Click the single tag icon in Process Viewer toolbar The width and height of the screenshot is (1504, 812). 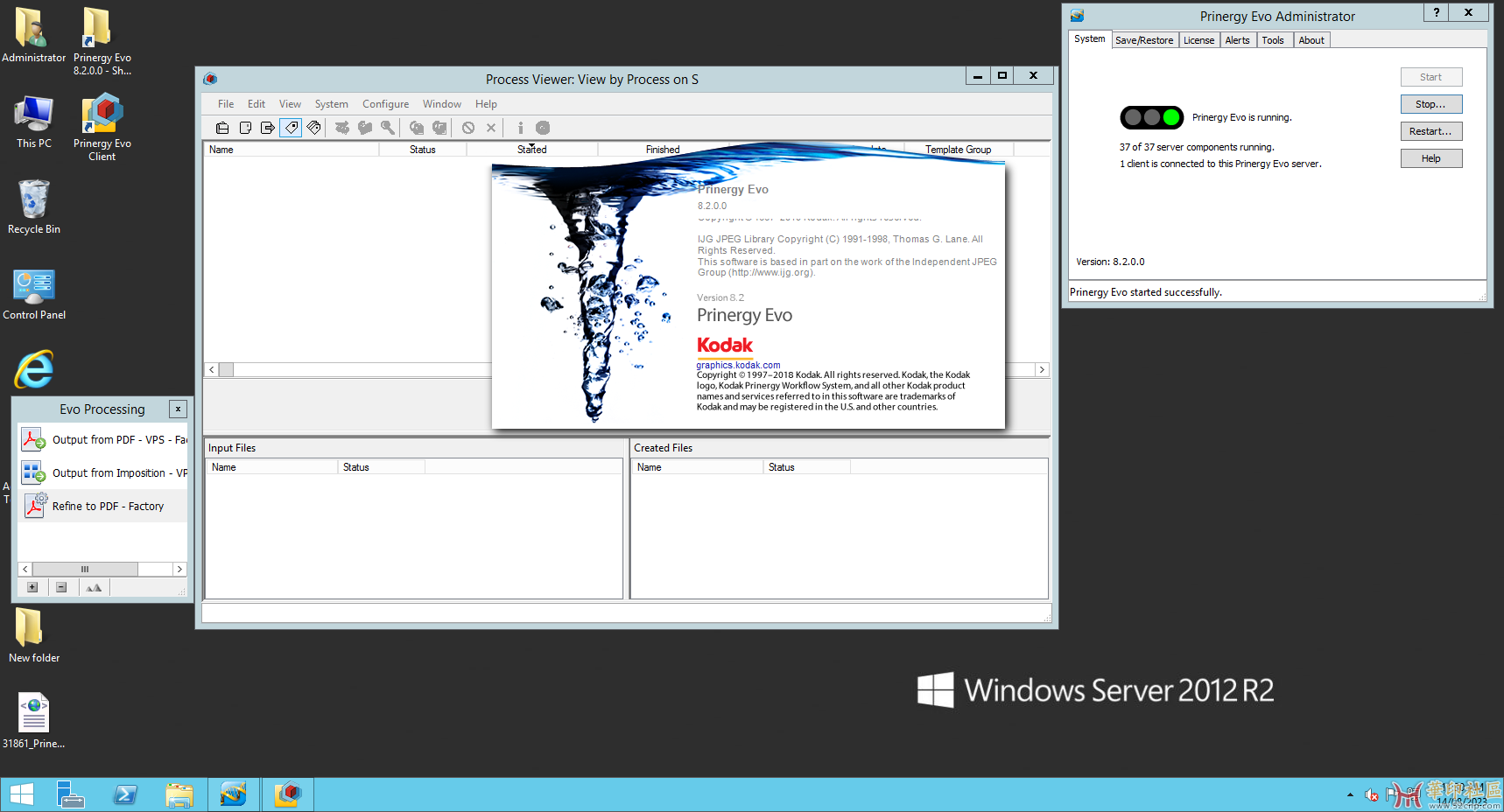(x=292, y=128)
